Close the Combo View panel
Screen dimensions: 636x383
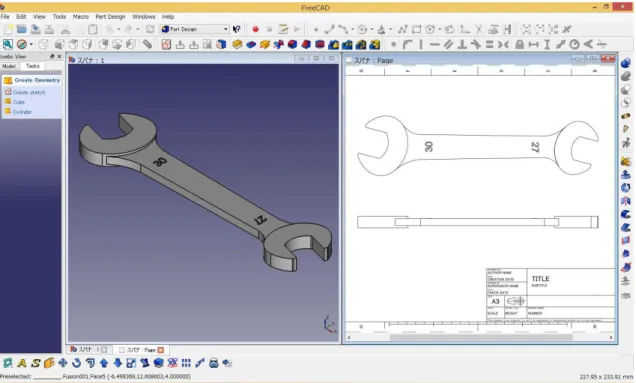coord(59,56)
